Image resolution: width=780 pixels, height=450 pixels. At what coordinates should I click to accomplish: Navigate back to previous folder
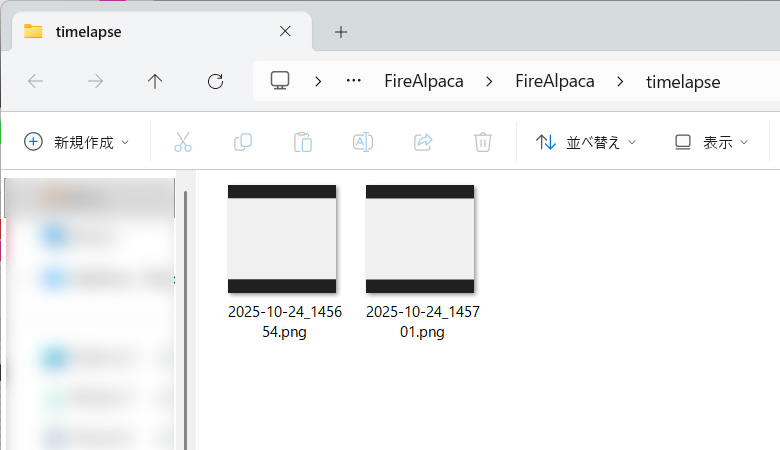pyautogui.click(x=35, y=82)
